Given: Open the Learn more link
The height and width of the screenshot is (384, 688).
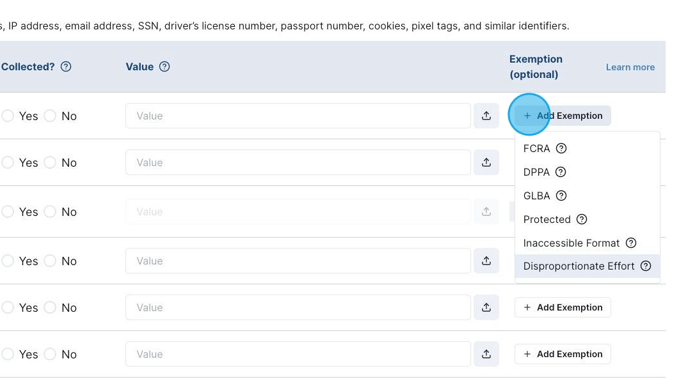Looking at the screenshot, I should click(x=630, y=67).
